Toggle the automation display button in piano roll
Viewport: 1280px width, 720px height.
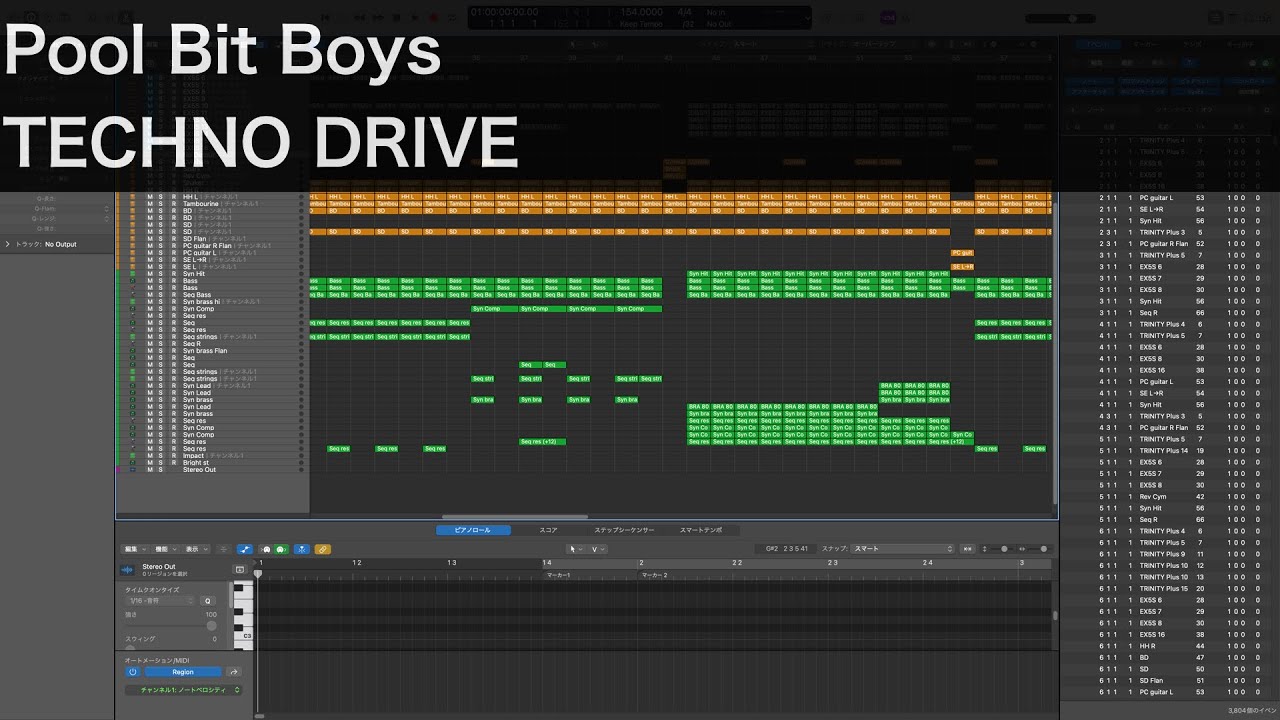[245, 549]
